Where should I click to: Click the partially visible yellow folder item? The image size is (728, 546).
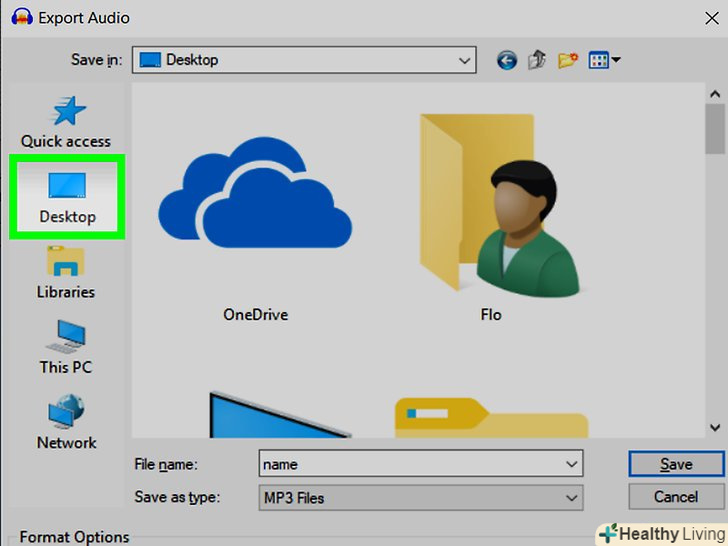491,418
